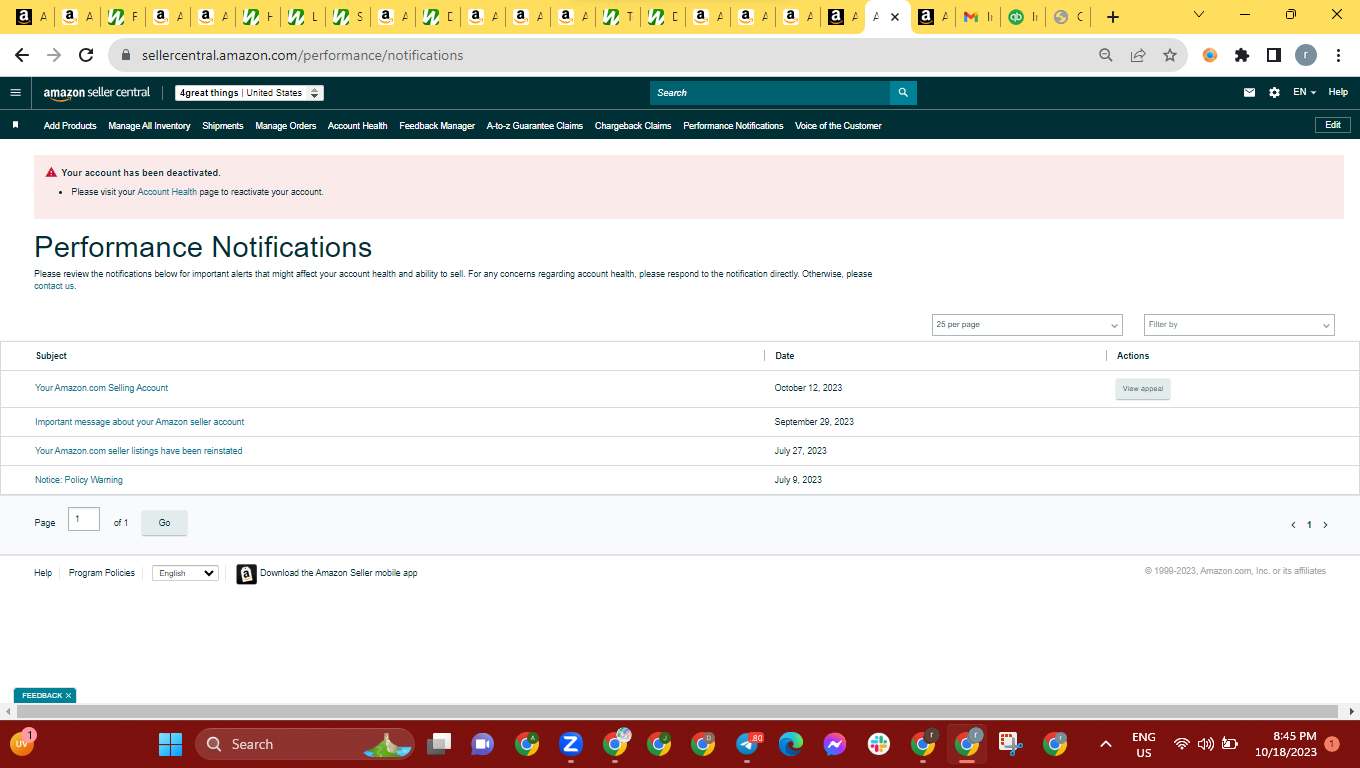Click the Edit button in the nav bar
The image size is (1360, 768).
tap(1333, 125)
